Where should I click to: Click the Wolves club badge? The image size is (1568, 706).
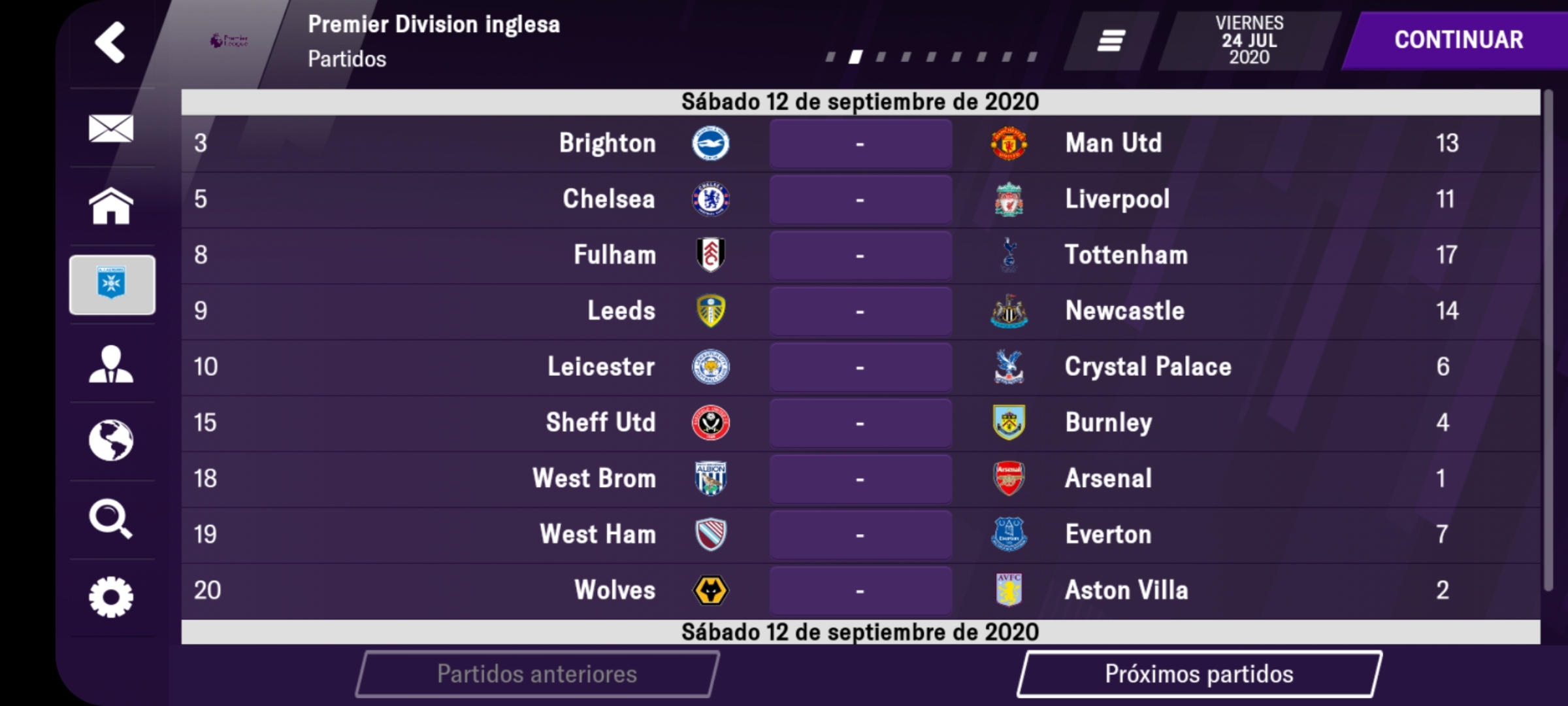pos(710,590)
